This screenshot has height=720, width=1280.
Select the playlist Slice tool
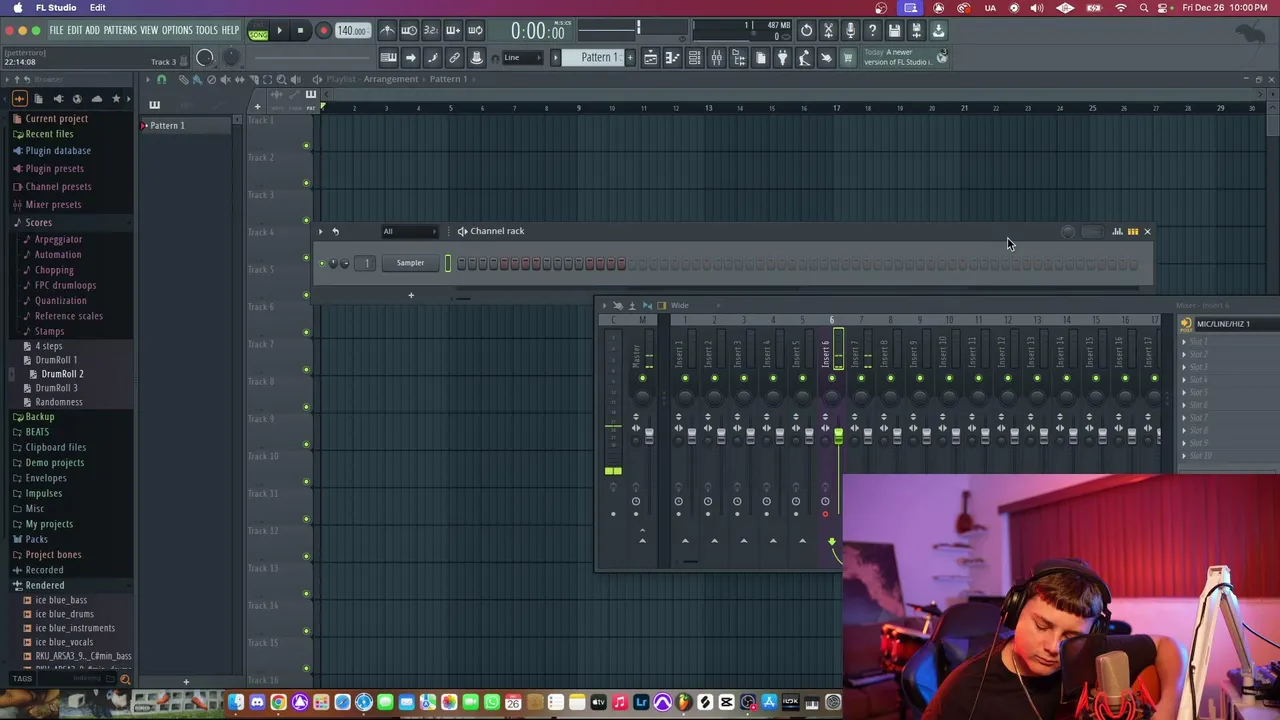(254, 79)
